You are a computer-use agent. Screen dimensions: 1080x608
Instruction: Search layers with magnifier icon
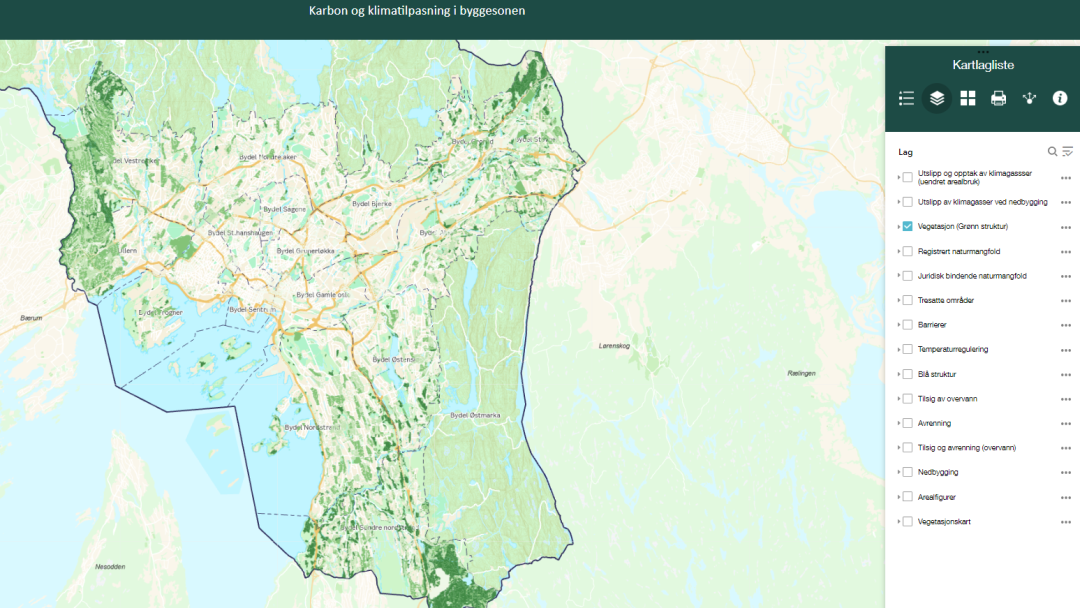click(x=1052, y=152)
